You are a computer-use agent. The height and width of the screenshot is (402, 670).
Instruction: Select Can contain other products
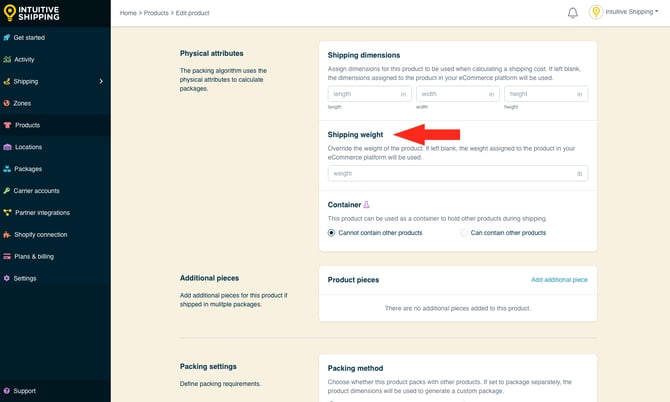464,232
